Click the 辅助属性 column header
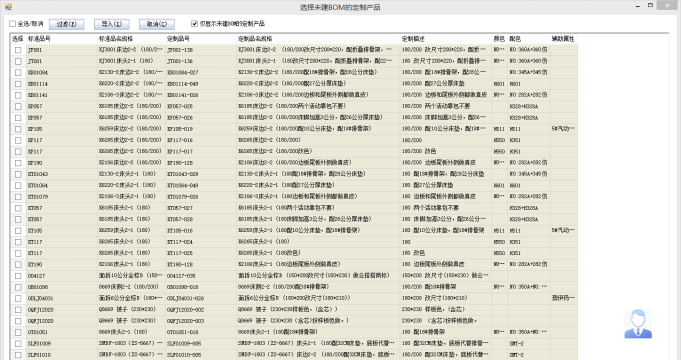Image resolution: width=681 pixels, height=360 pixels. 564,39
